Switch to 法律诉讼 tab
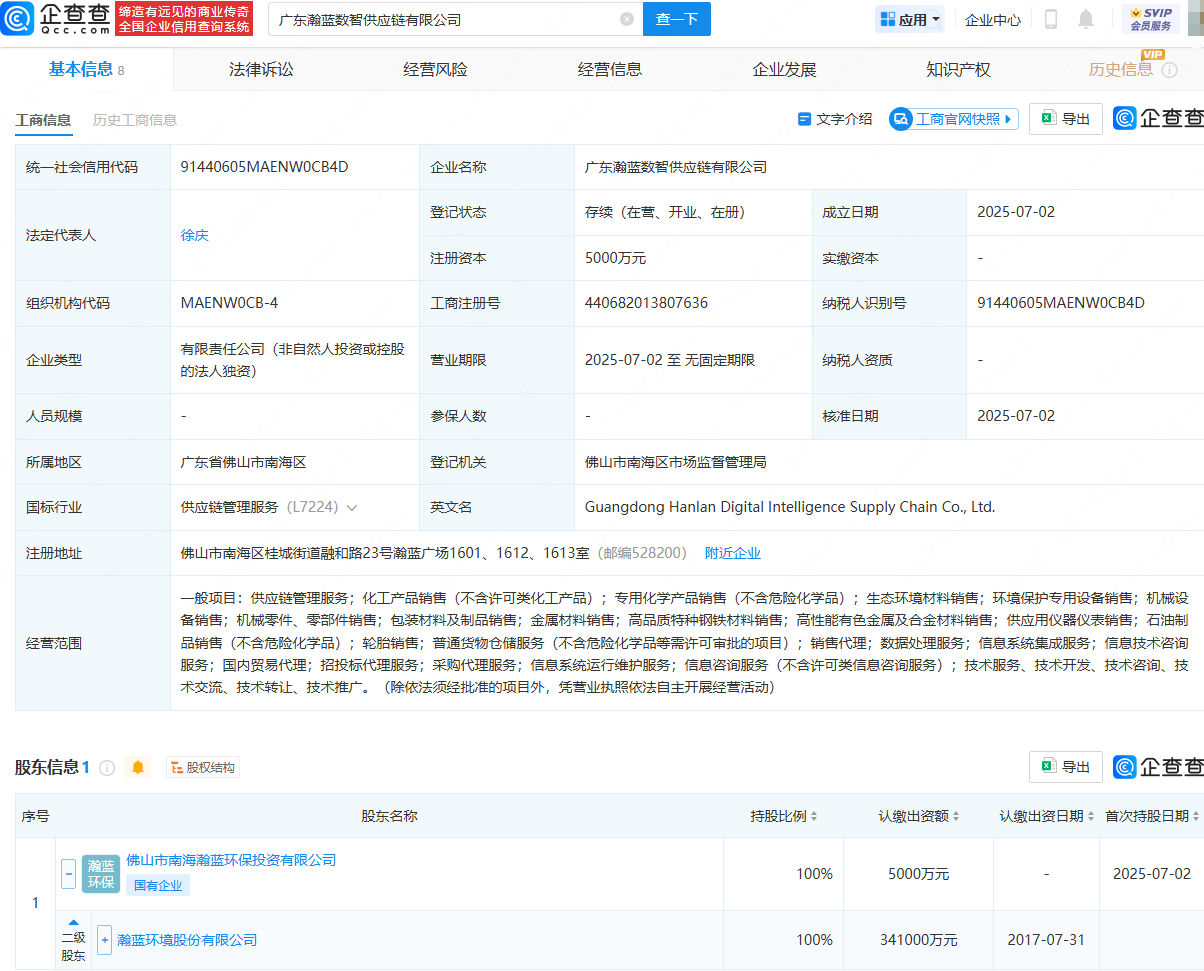This screenshot has height=971, width=1204. 261,70
